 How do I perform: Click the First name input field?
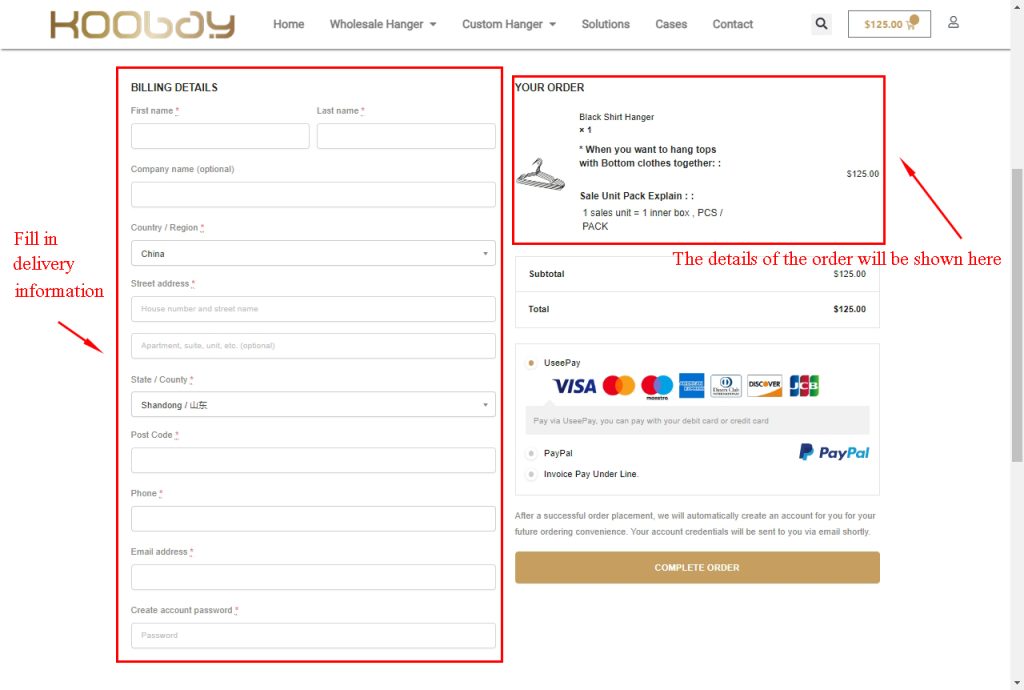tap(220, 136)
